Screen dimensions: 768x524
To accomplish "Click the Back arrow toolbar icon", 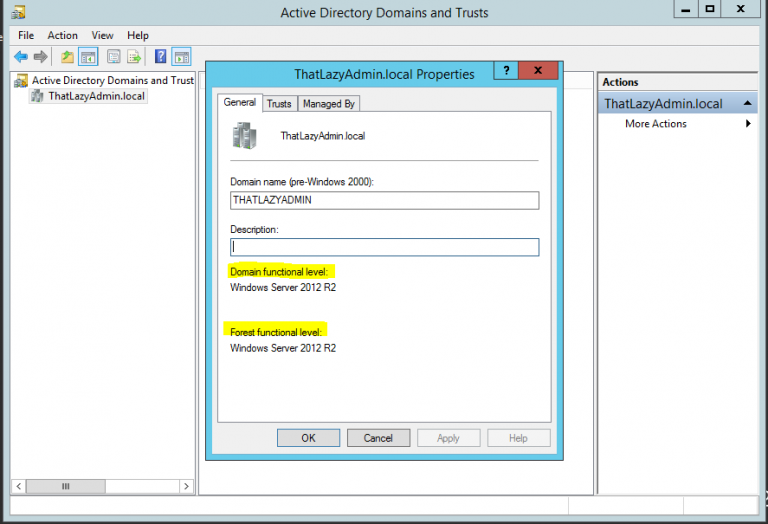I will click(21, 57).
